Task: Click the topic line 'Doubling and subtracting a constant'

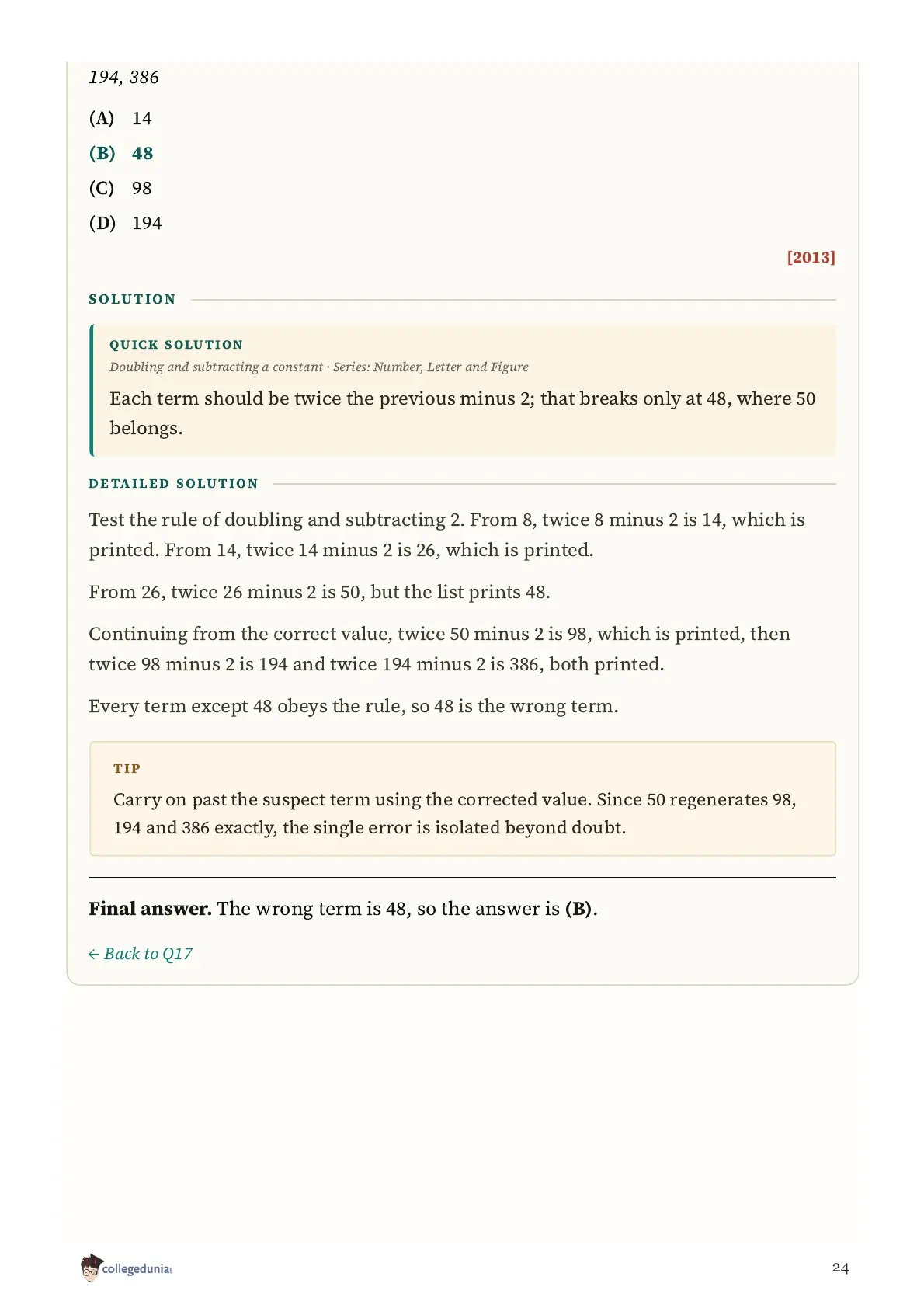Action: coord(216,367)
